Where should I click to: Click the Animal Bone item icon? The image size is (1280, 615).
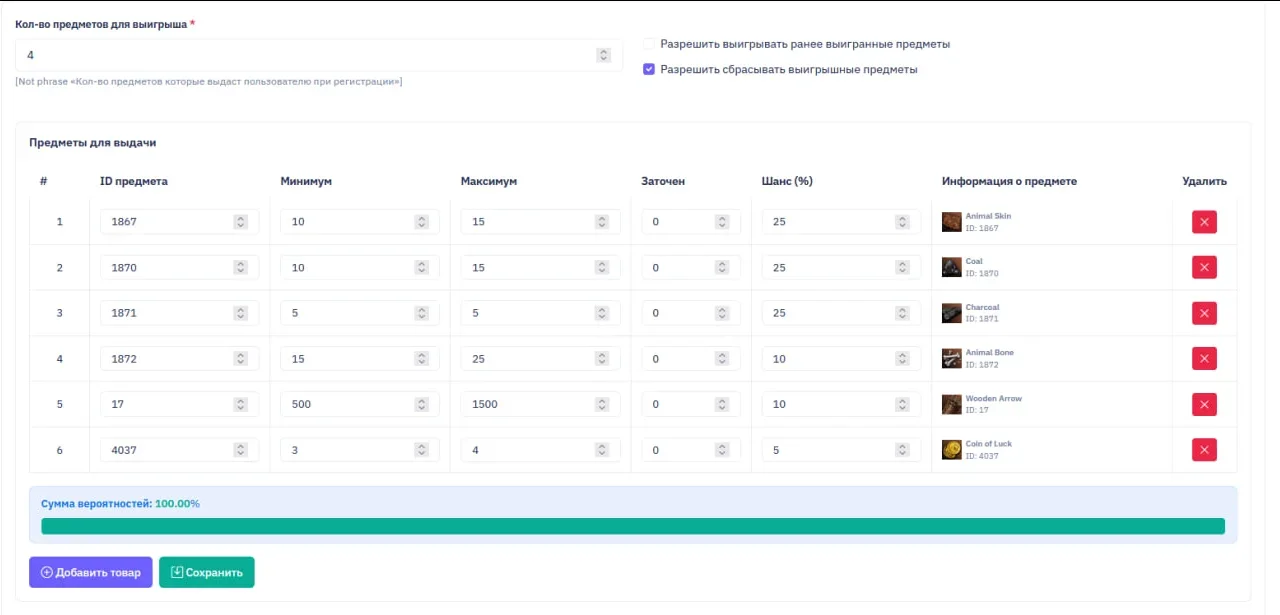tap(951, 358)
